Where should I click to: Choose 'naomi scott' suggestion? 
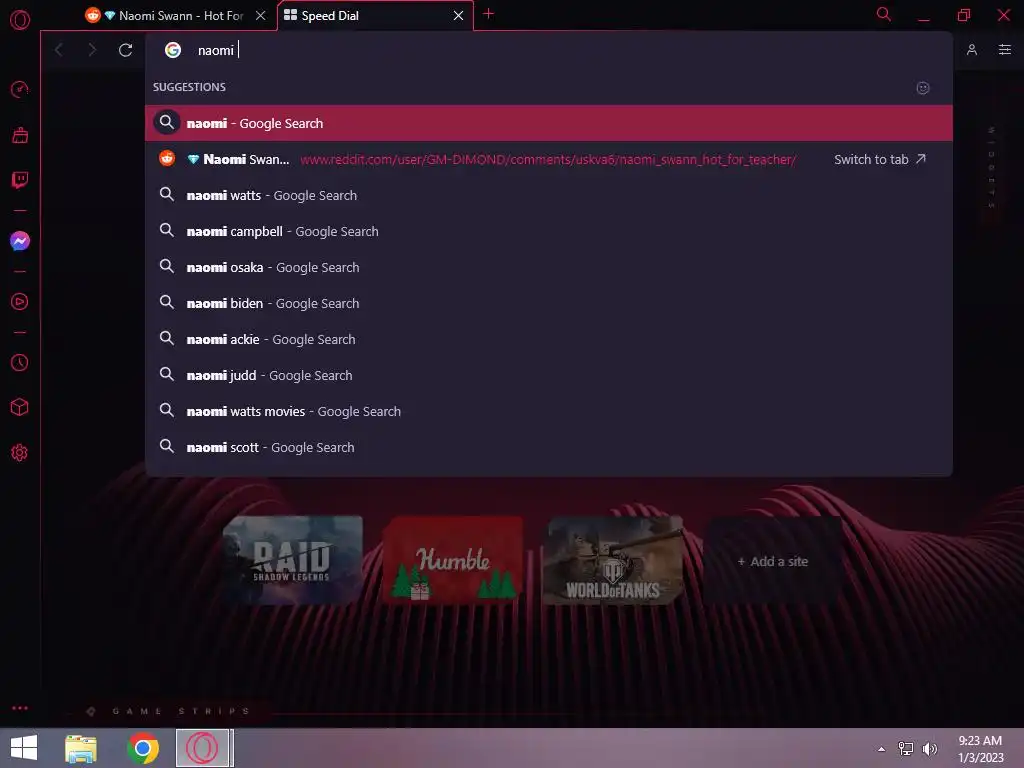[549, 447]
